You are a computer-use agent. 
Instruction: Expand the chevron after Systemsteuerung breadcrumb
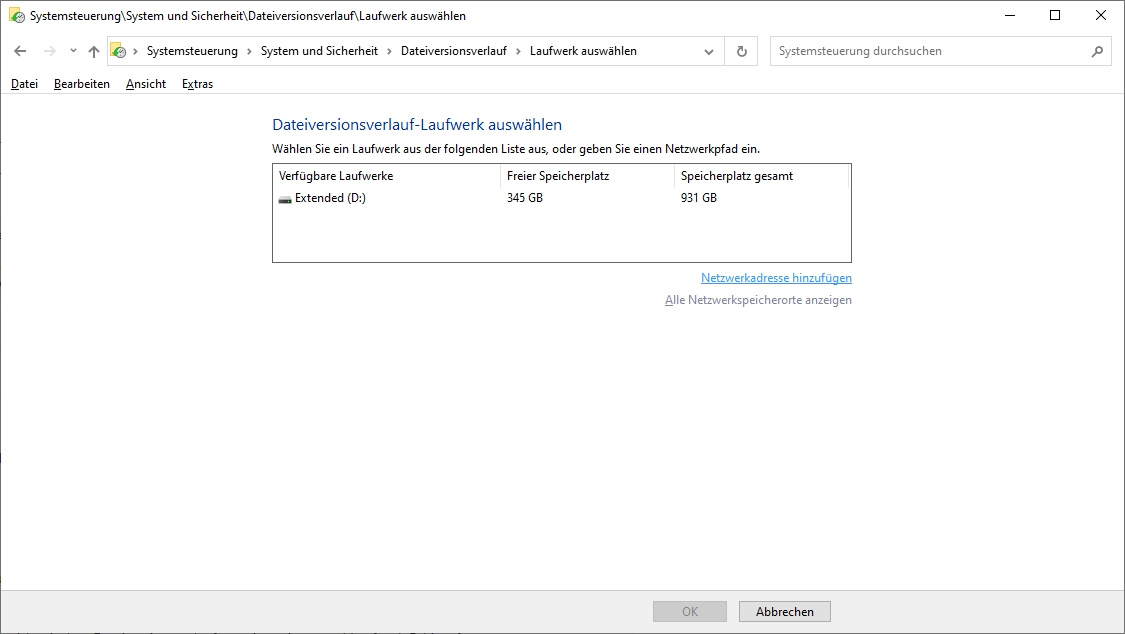[x=249, y=51]
